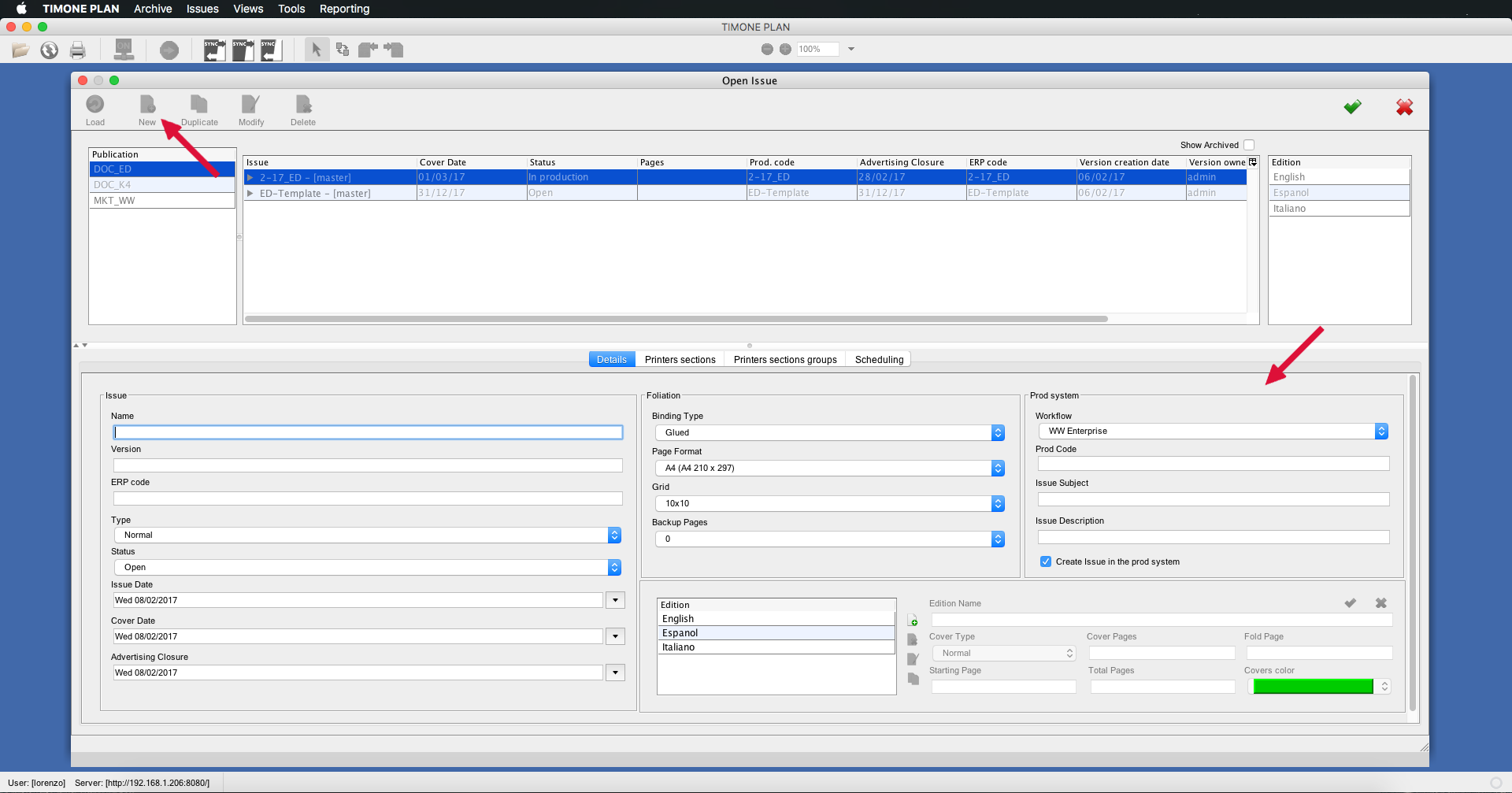Image resolution: width=1512 pixels, height=793 pixels.
Task: Click the zoom out minus icon
Action: tap(767, 49)
